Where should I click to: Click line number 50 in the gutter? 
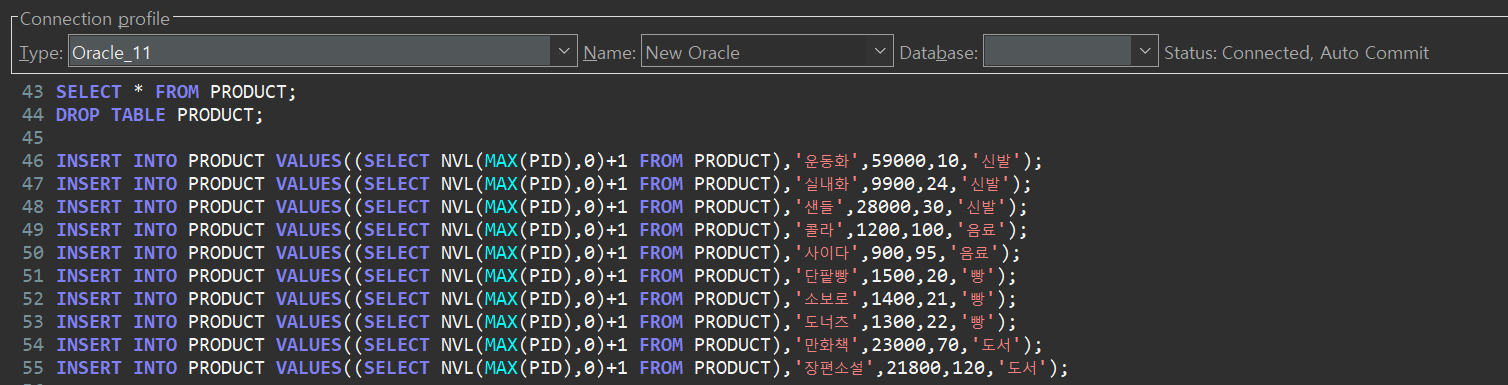pos(32,253)
